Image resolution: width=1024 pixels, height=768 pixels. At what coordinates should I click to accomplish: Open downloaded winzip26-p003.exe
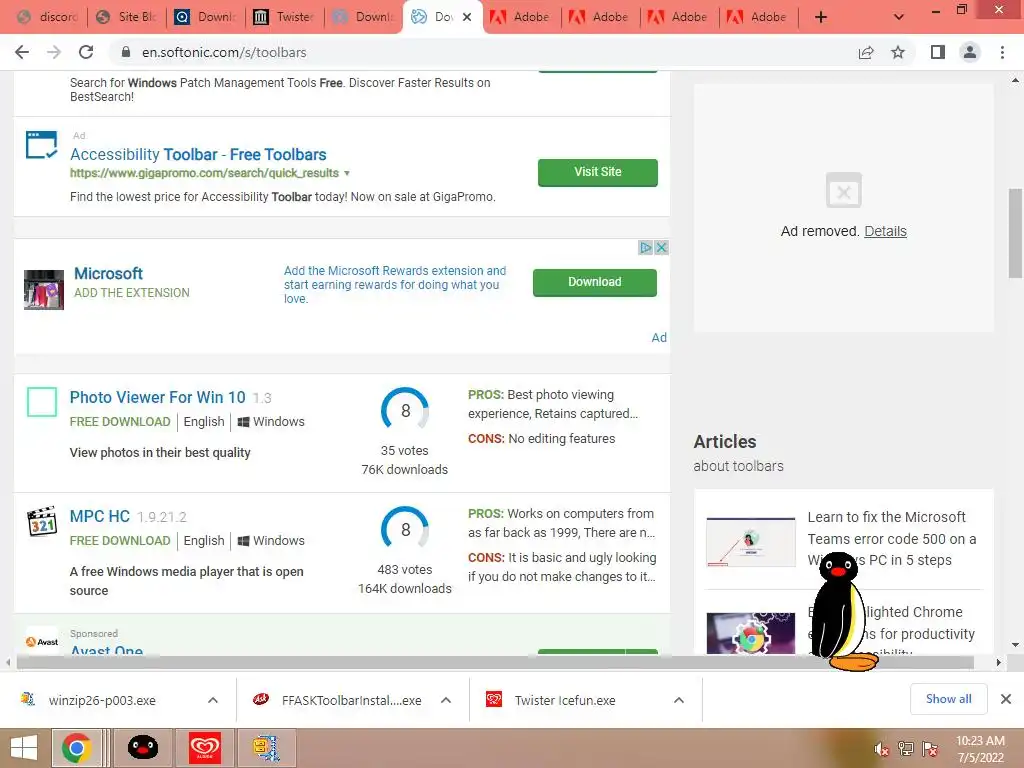click(102, 700)
